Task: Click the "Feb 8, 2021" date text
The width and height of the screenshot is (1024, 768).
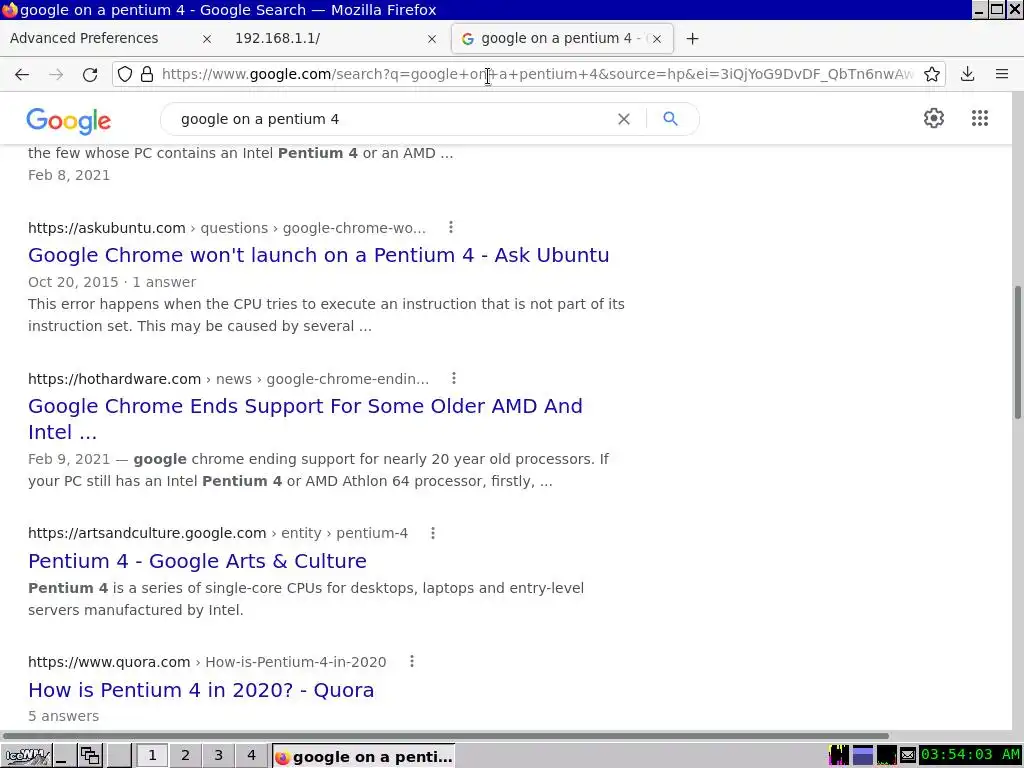Action: click(69, 175)
